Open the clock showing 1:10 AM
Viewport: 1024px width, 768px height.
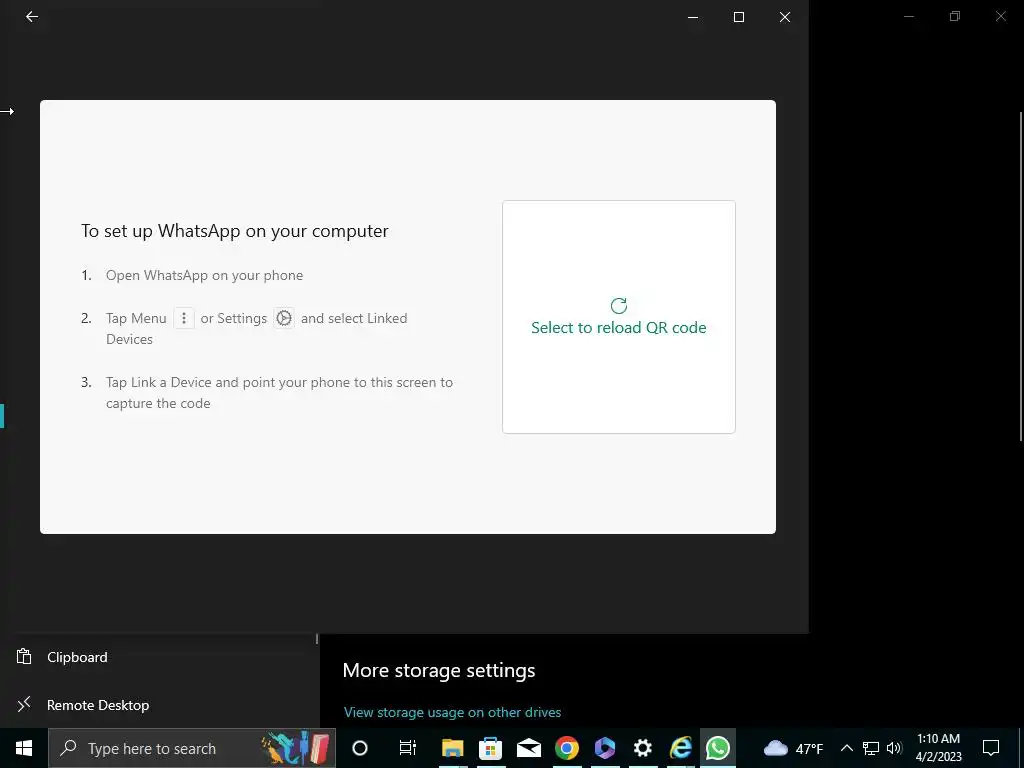[x=938, y=748]
